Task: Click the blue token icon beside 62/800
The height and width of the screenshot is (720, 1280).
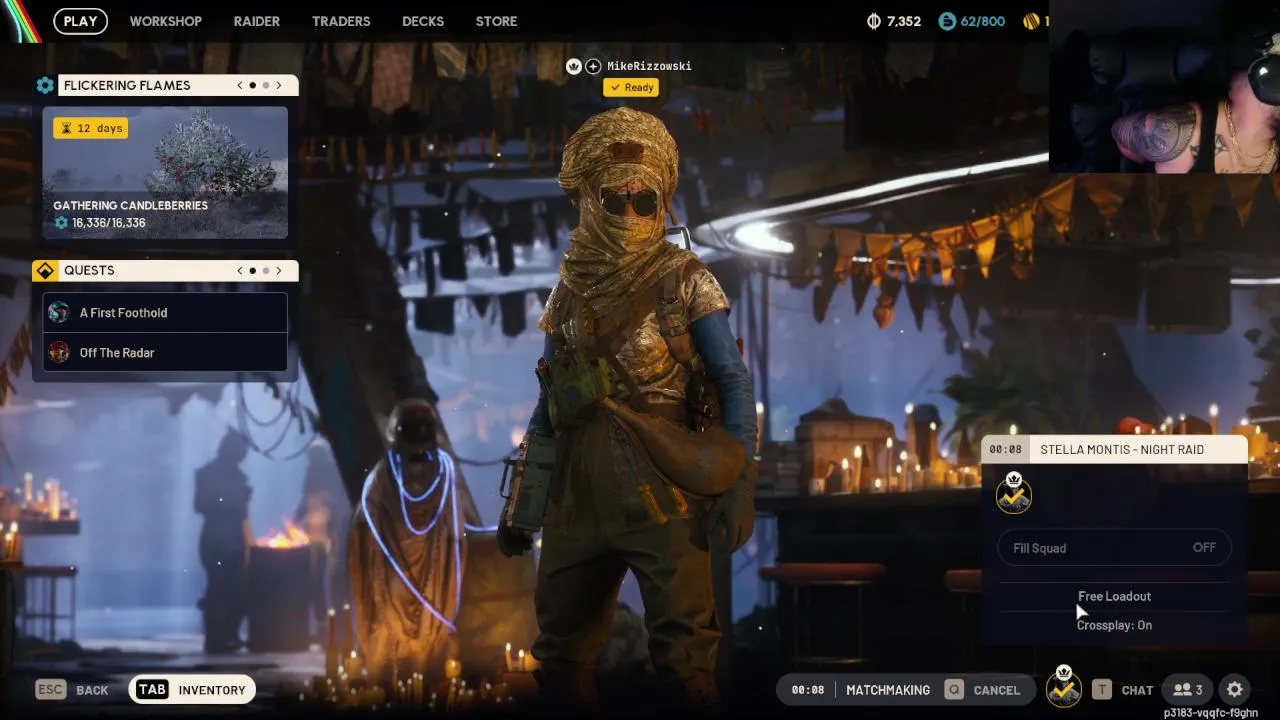Action: pos(947,21)
